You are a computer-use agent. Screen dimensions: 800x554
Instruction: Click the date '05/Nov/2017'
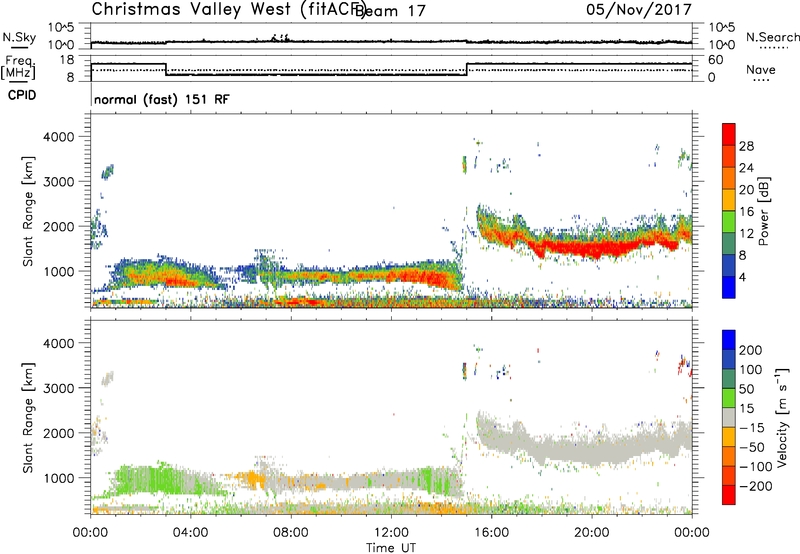[x=638, y=9]
